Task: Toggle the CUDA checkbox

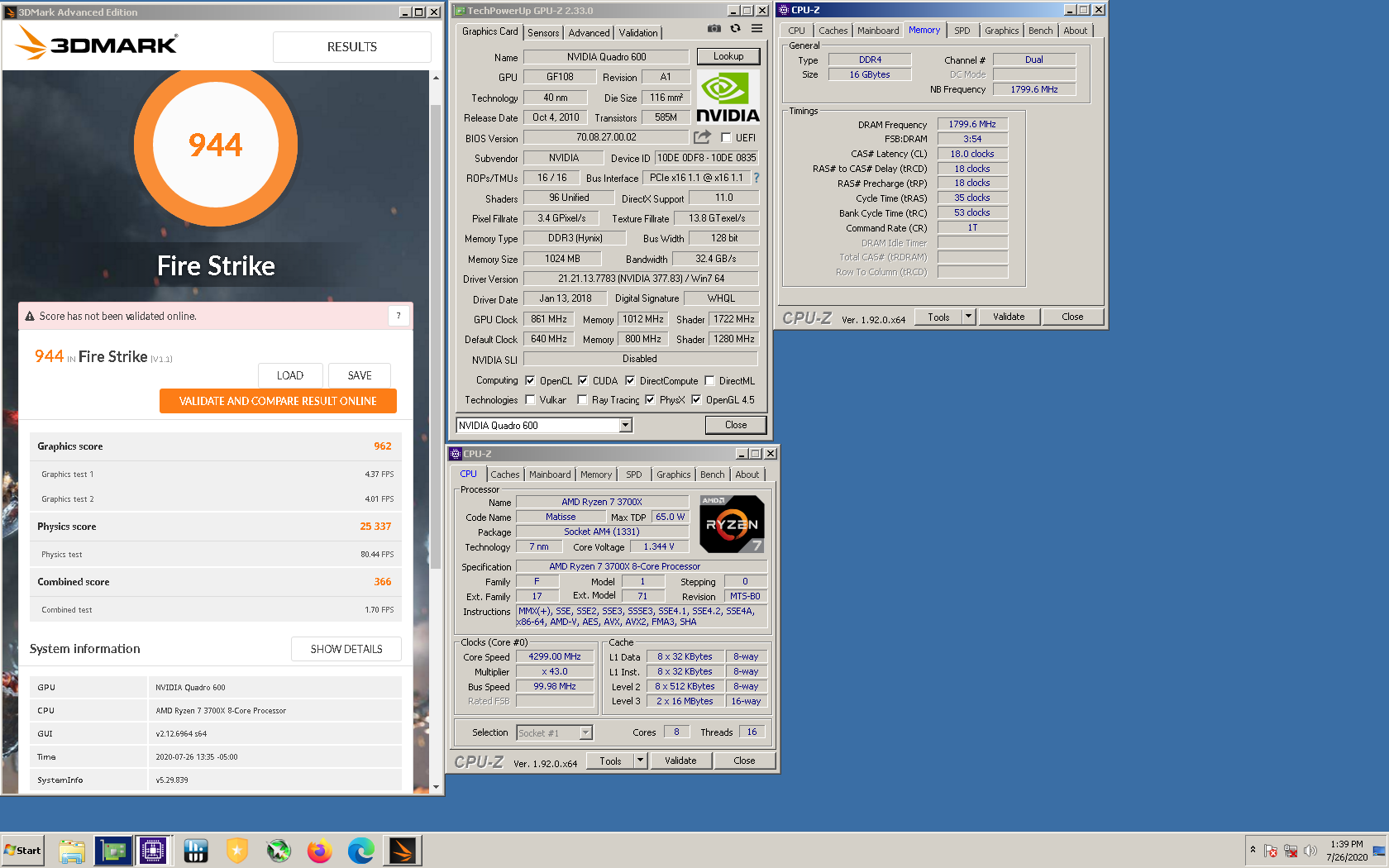Action: [x=583, y=381]
